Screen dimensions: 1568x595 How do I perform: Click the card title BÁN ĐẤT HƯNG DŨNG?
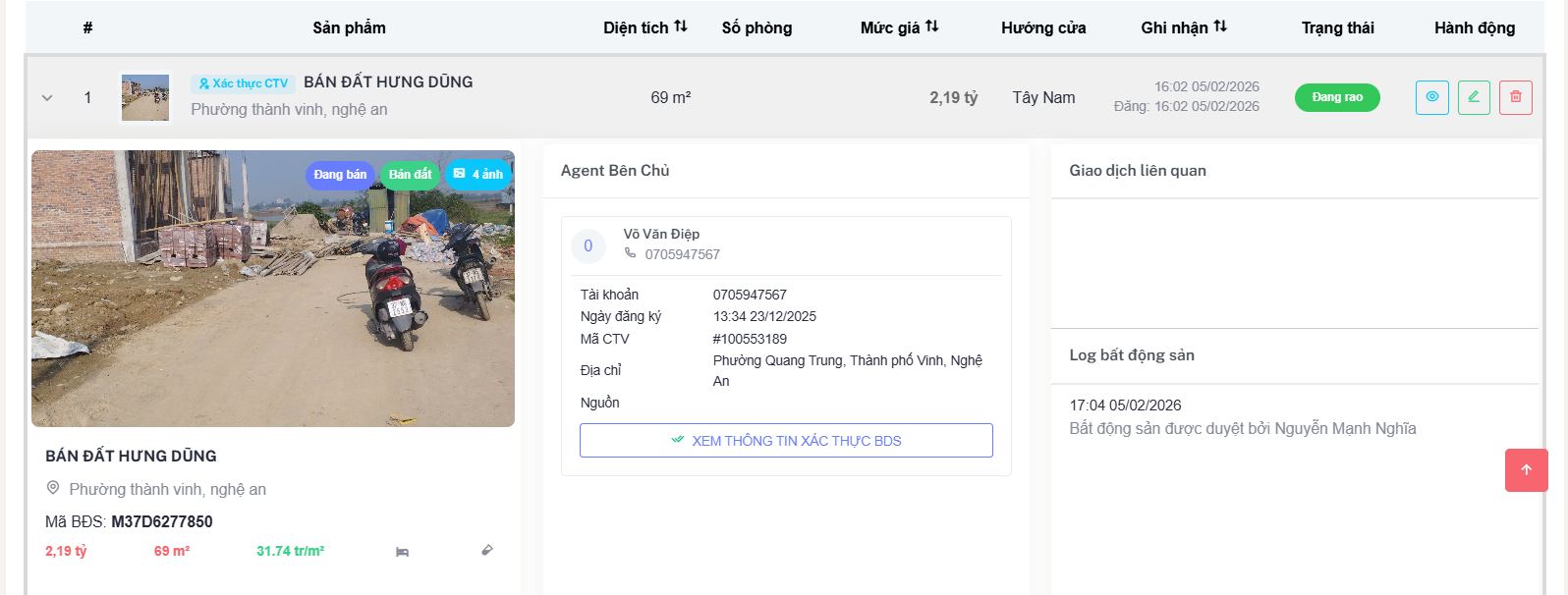coord(131,457)
